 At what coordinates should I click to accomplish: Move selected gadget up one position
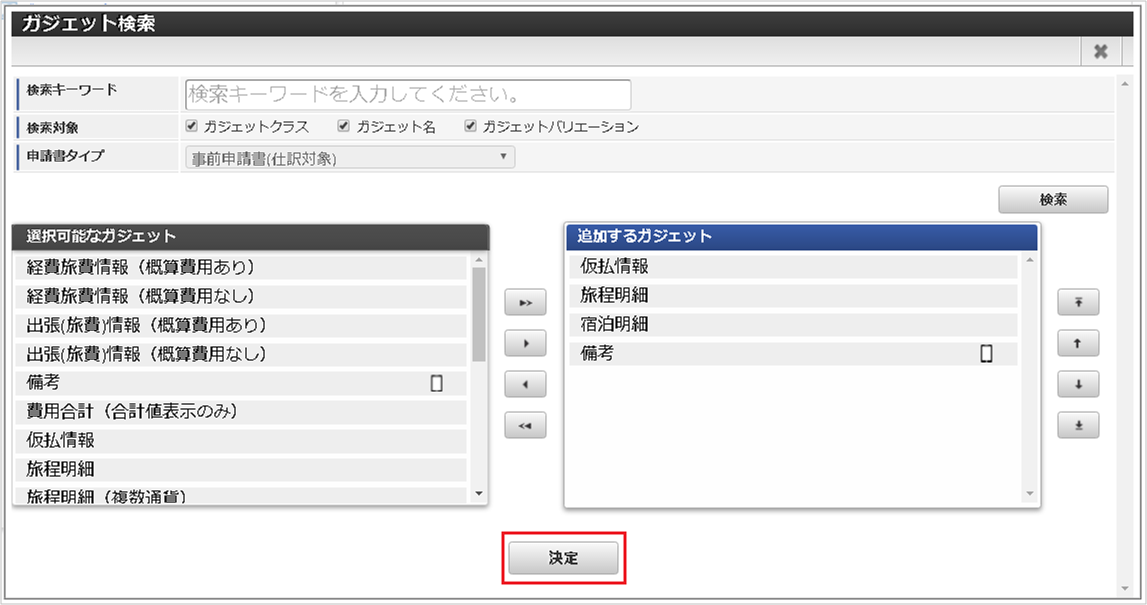pos(1078,343)
